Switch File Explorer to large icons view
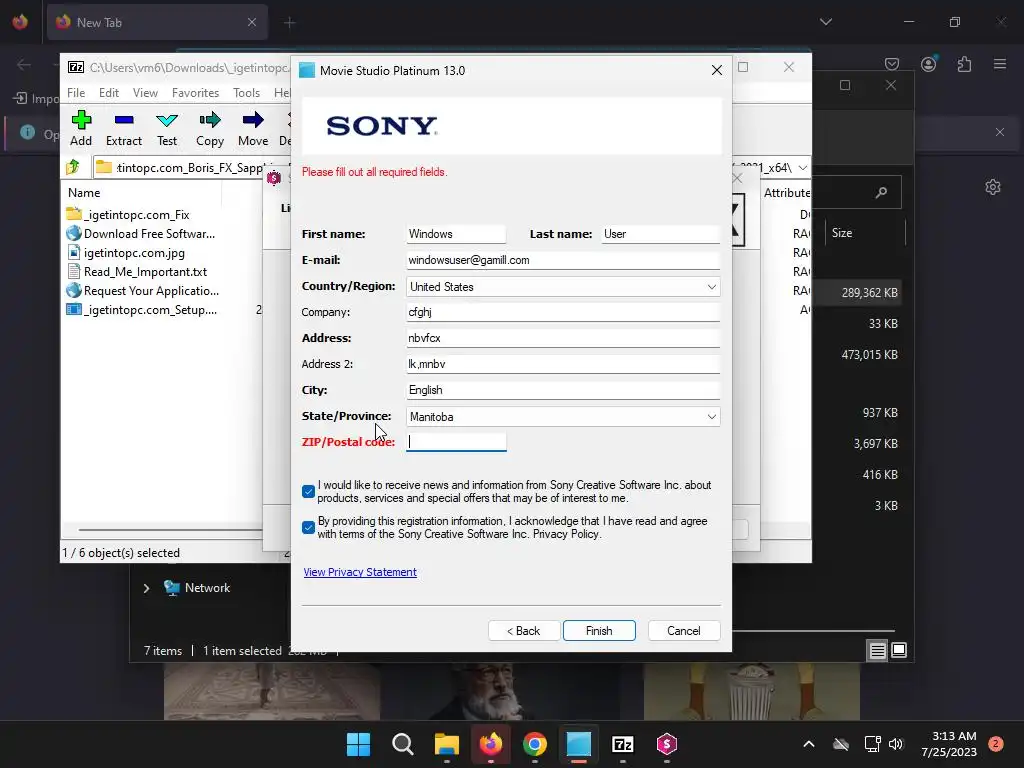Viewport: 1024px width, 768px height. click(899, 650)
